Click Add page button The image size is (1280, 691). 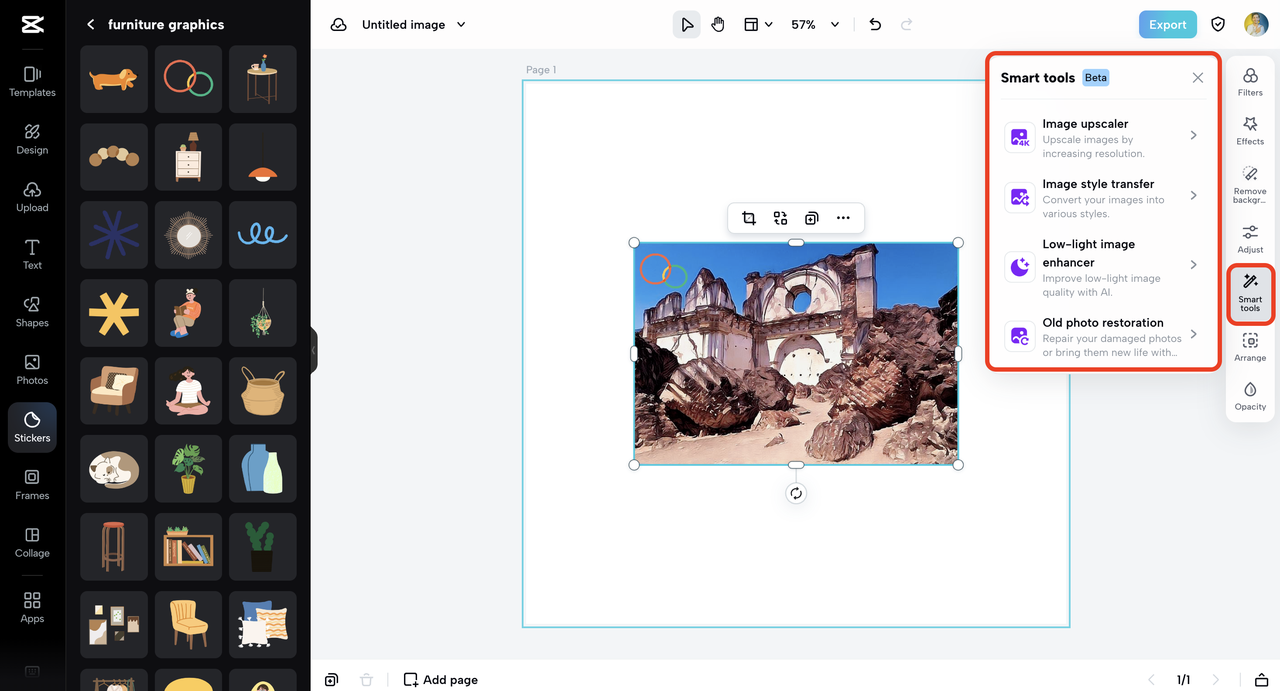click(441, 680)
